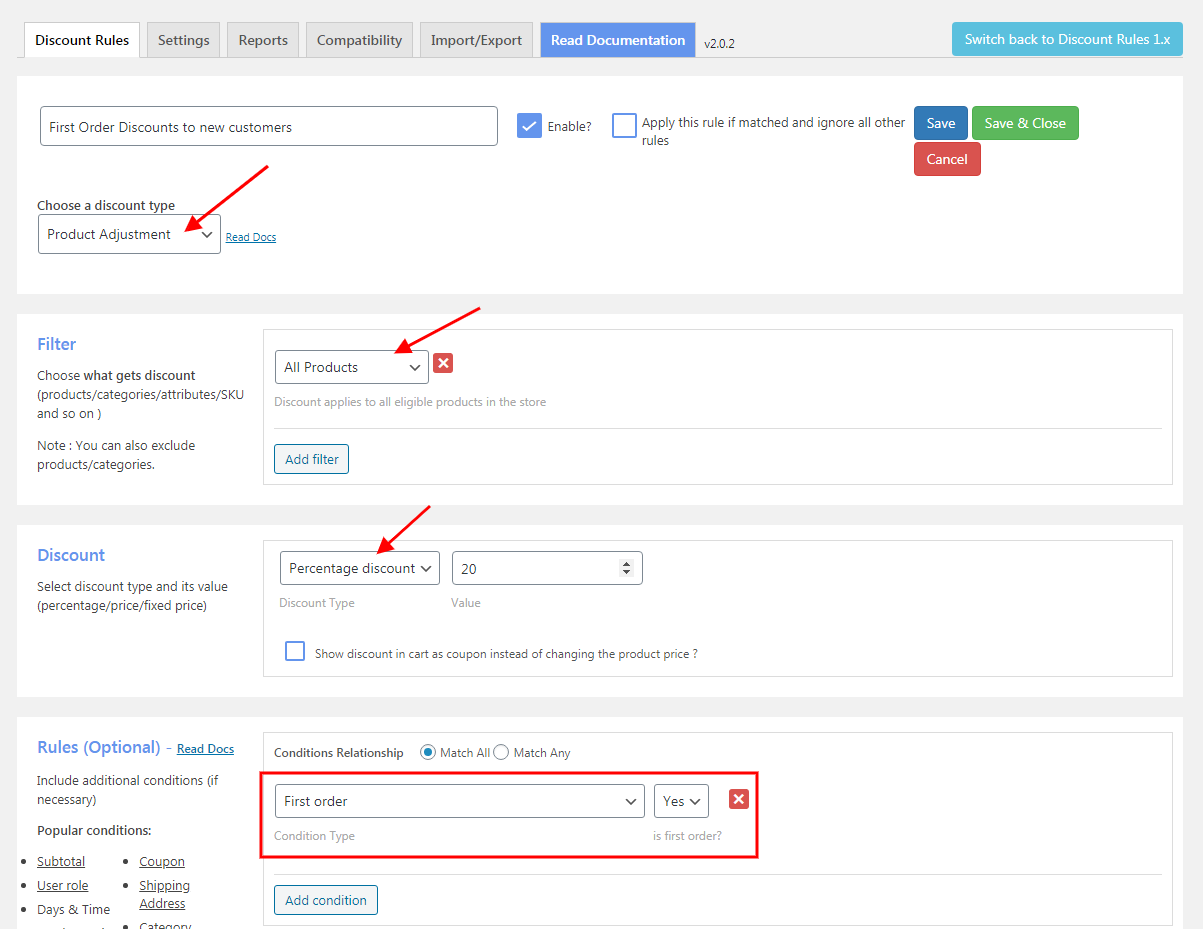Click Save & Close
The image size is (1203, 929).
[1025, 122]
